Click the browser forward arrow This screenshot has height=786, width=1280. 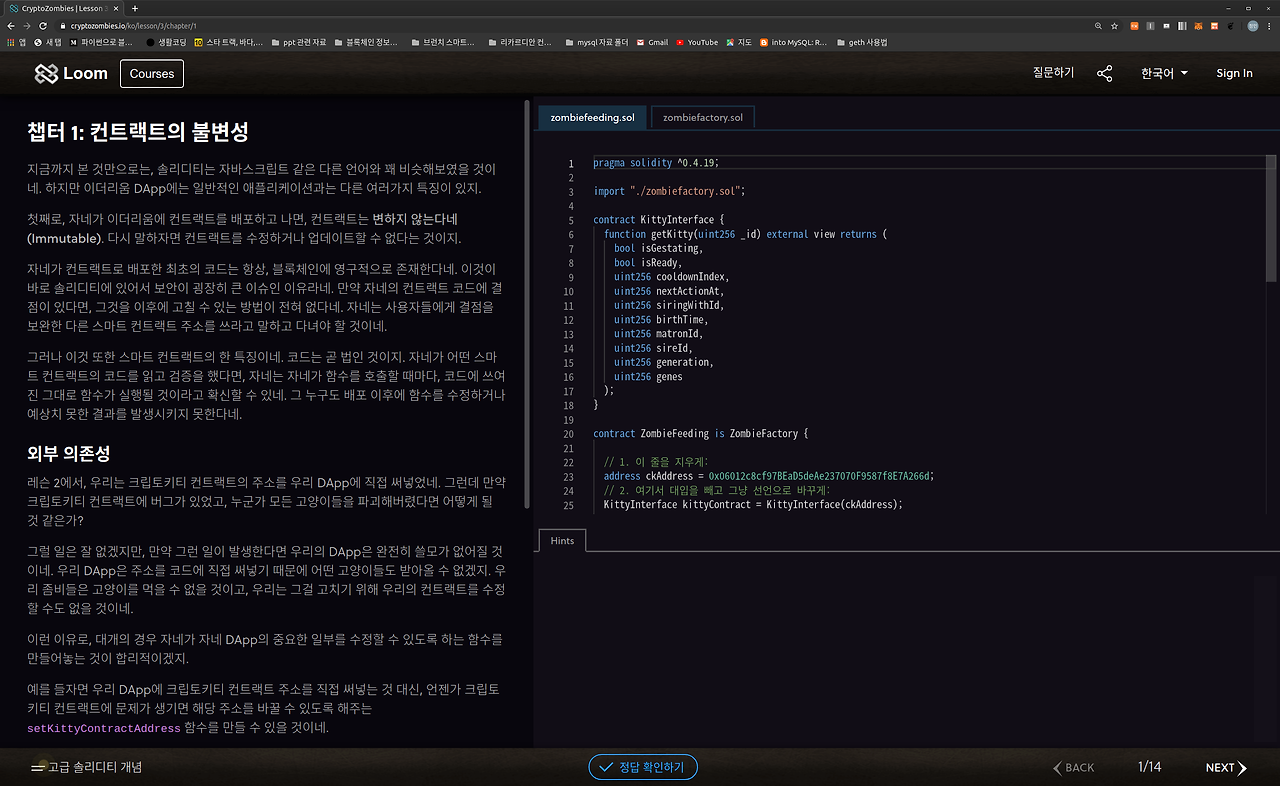coord(28,26)
